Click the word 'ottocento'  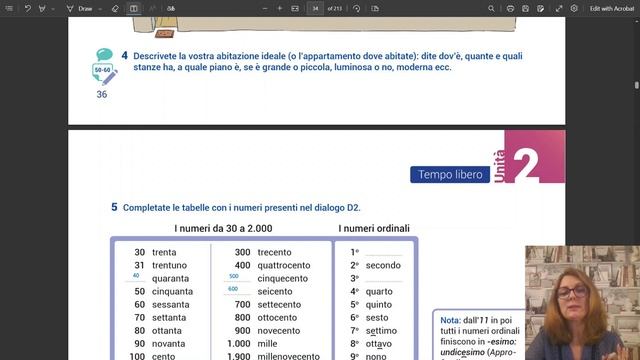277,318
